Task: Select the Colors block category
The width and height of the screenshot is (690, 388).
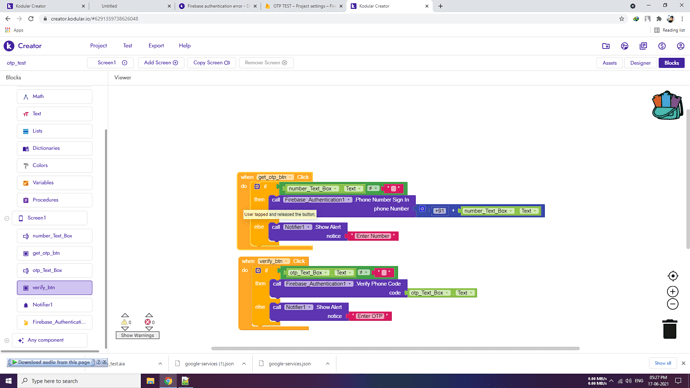Action: pos(55,165)
